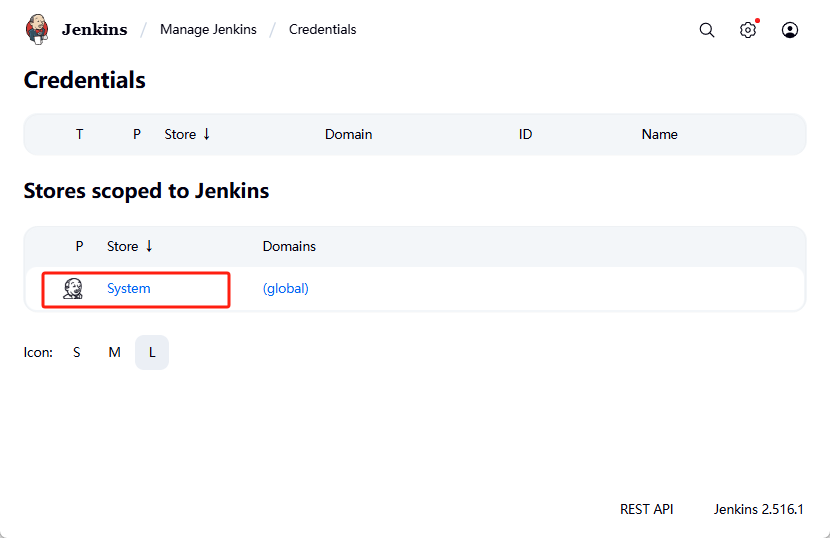Select large icon size L
The width and height of the screenshot is (830, 538).
152,352
